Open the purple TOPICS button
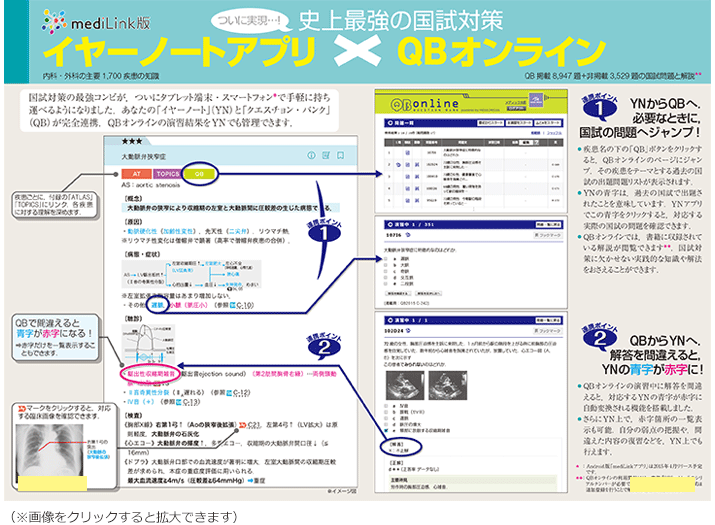The height and width of the screenshot is (525, 715). click(x=167, y=174)
